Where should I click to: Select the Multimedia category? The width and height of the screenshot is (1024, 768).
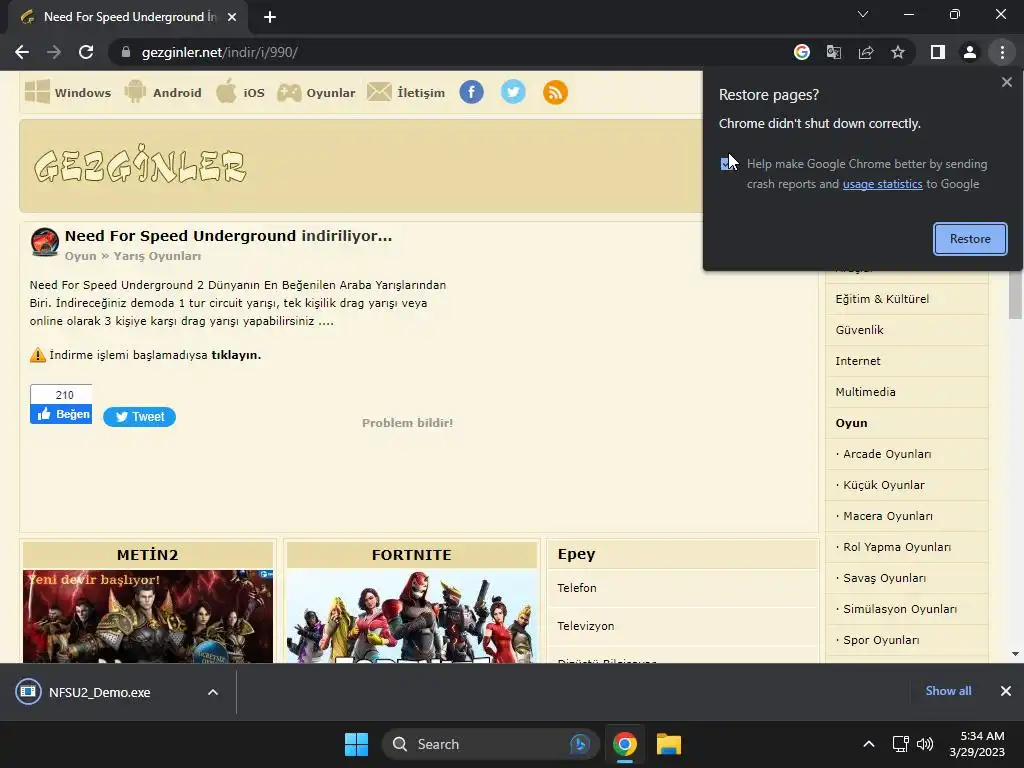(x=906, y=392)
